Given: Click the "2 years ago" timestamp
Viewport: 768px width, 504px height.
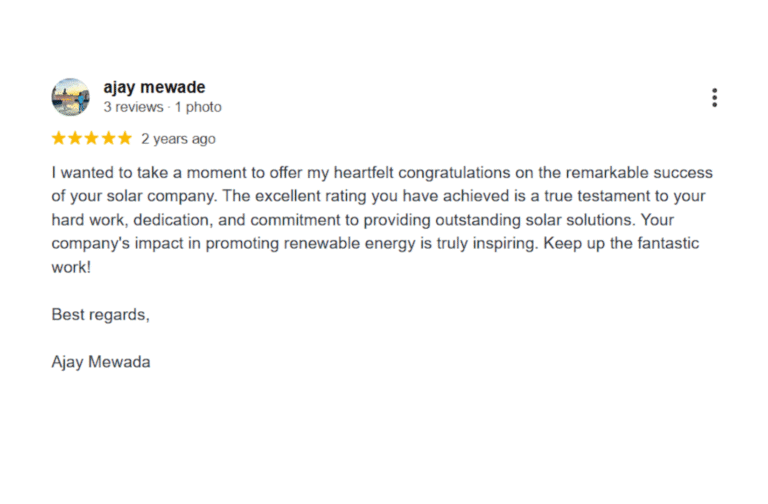Looking at the screenshot, I should [178, 139].
